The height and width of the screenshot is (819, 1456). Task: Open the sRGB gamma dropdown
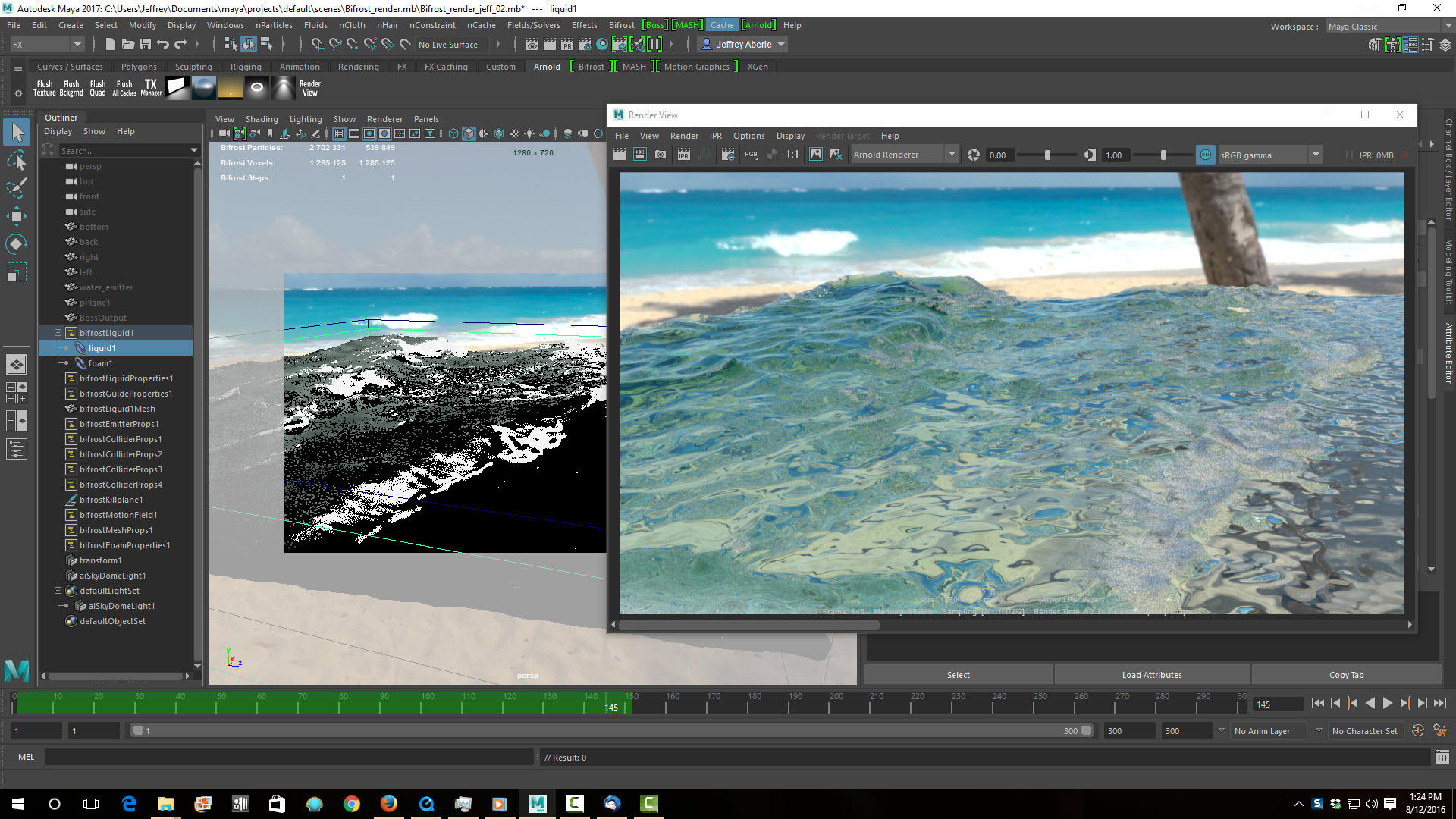tap(1317, 154)
